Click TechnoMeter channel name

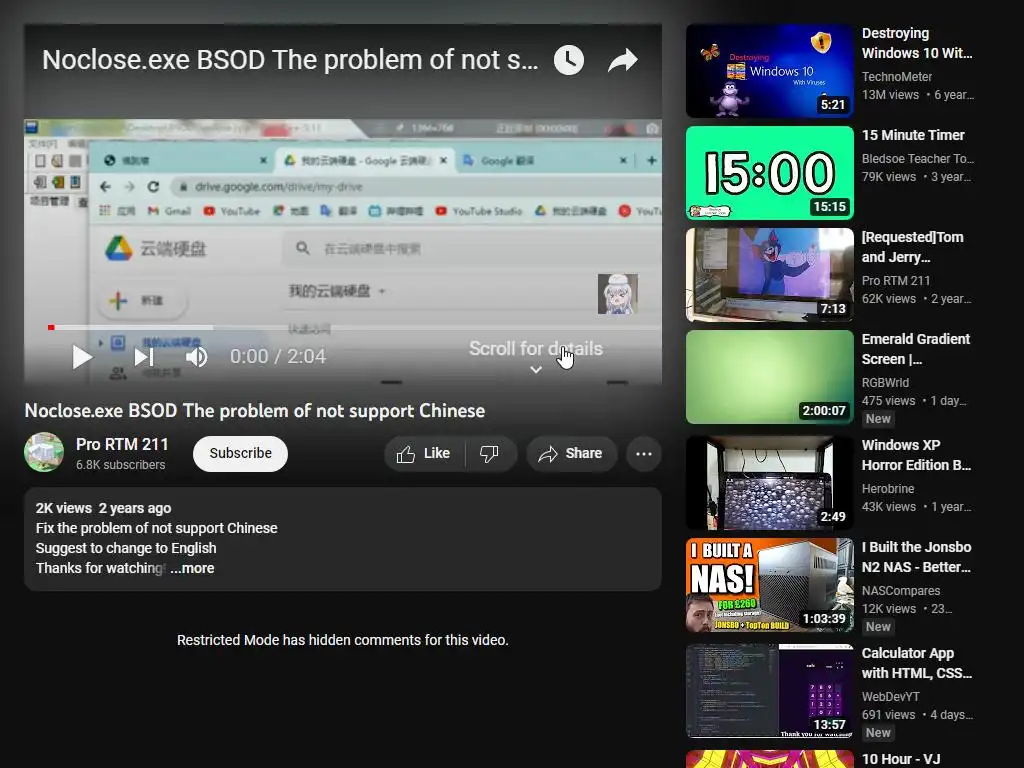tap(897, 76)
